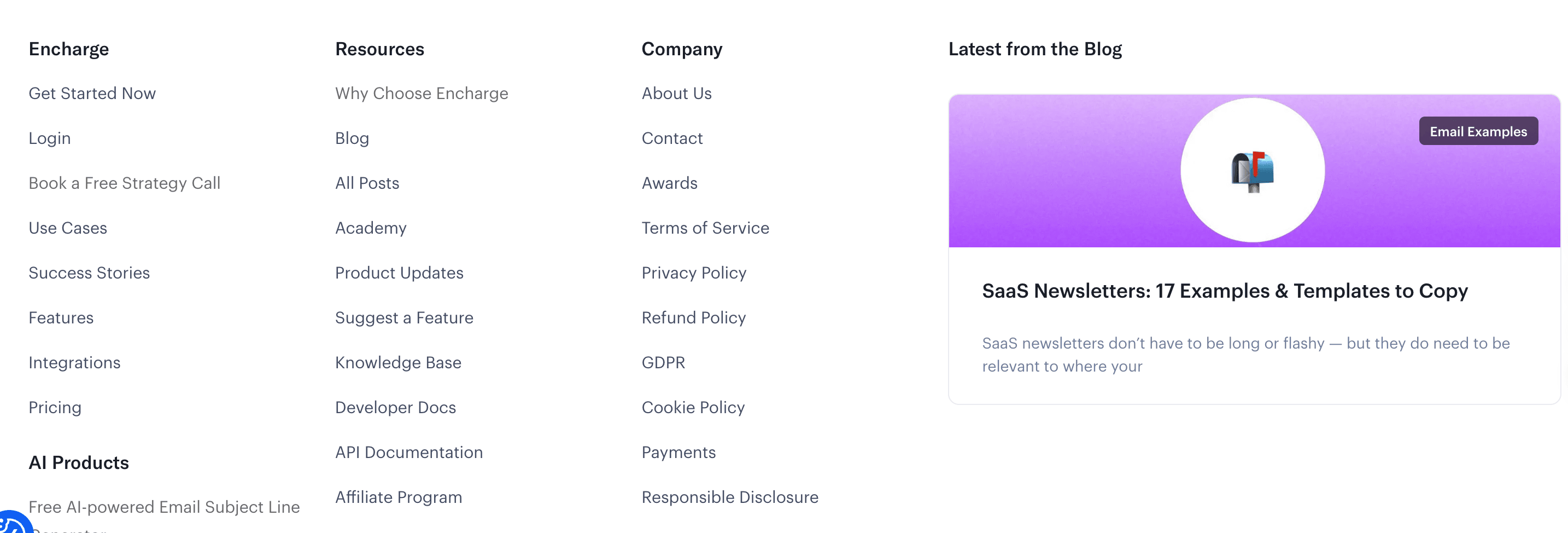Viewport: 1568px width, 533px height.
Task: Select the Responsible Disclosure link
Action: pos(730,497)
